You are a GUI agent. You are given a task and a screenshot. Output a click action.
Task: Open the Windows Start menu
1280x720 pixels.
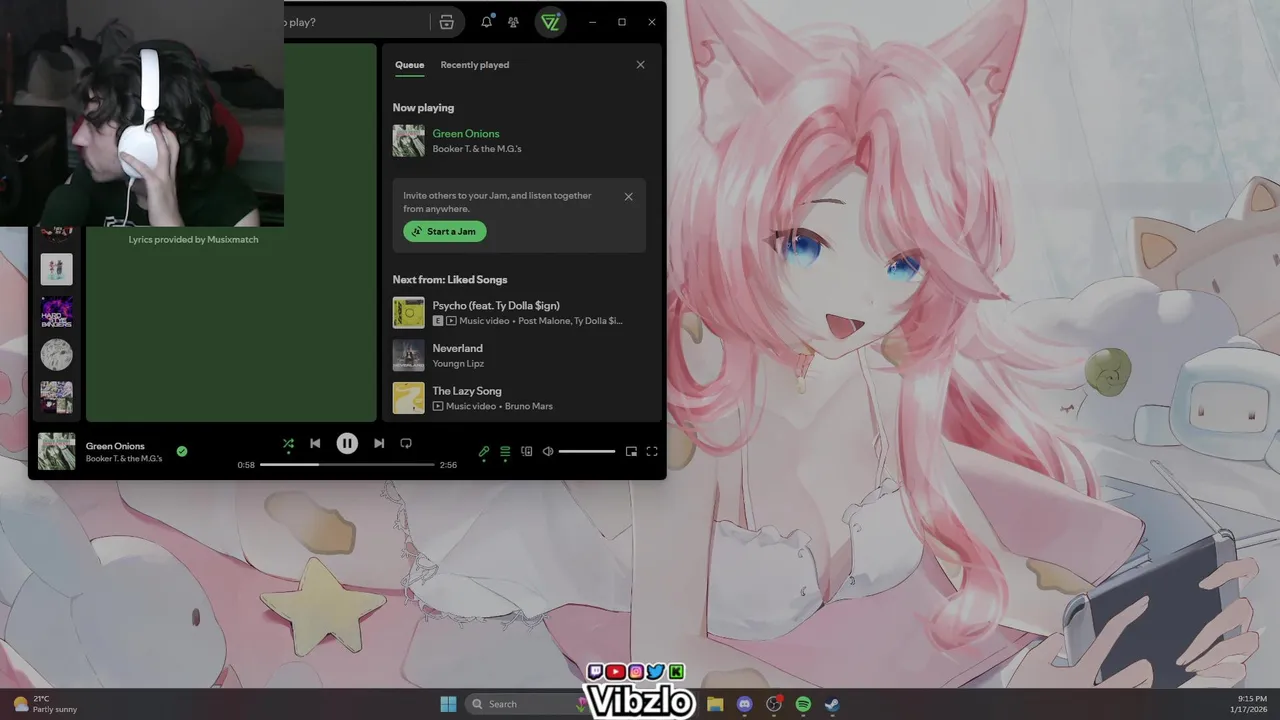(x=448, y=704)
